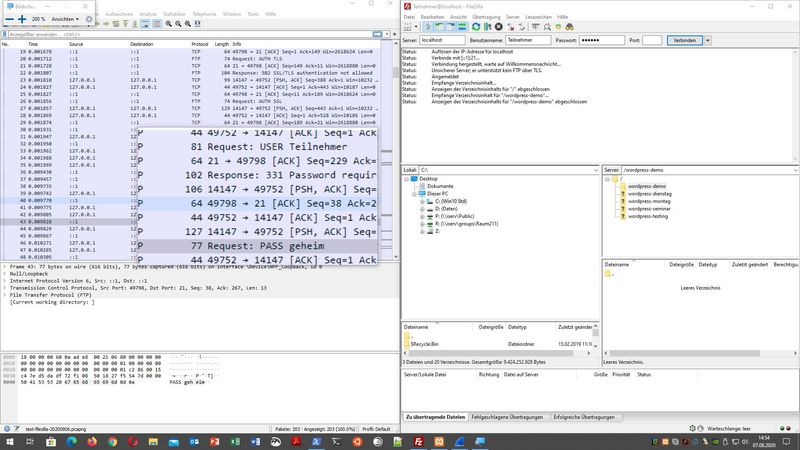Expand Internet Protocol Version 6 details
This screenshot has width=800, height=450.
[5, 281]
